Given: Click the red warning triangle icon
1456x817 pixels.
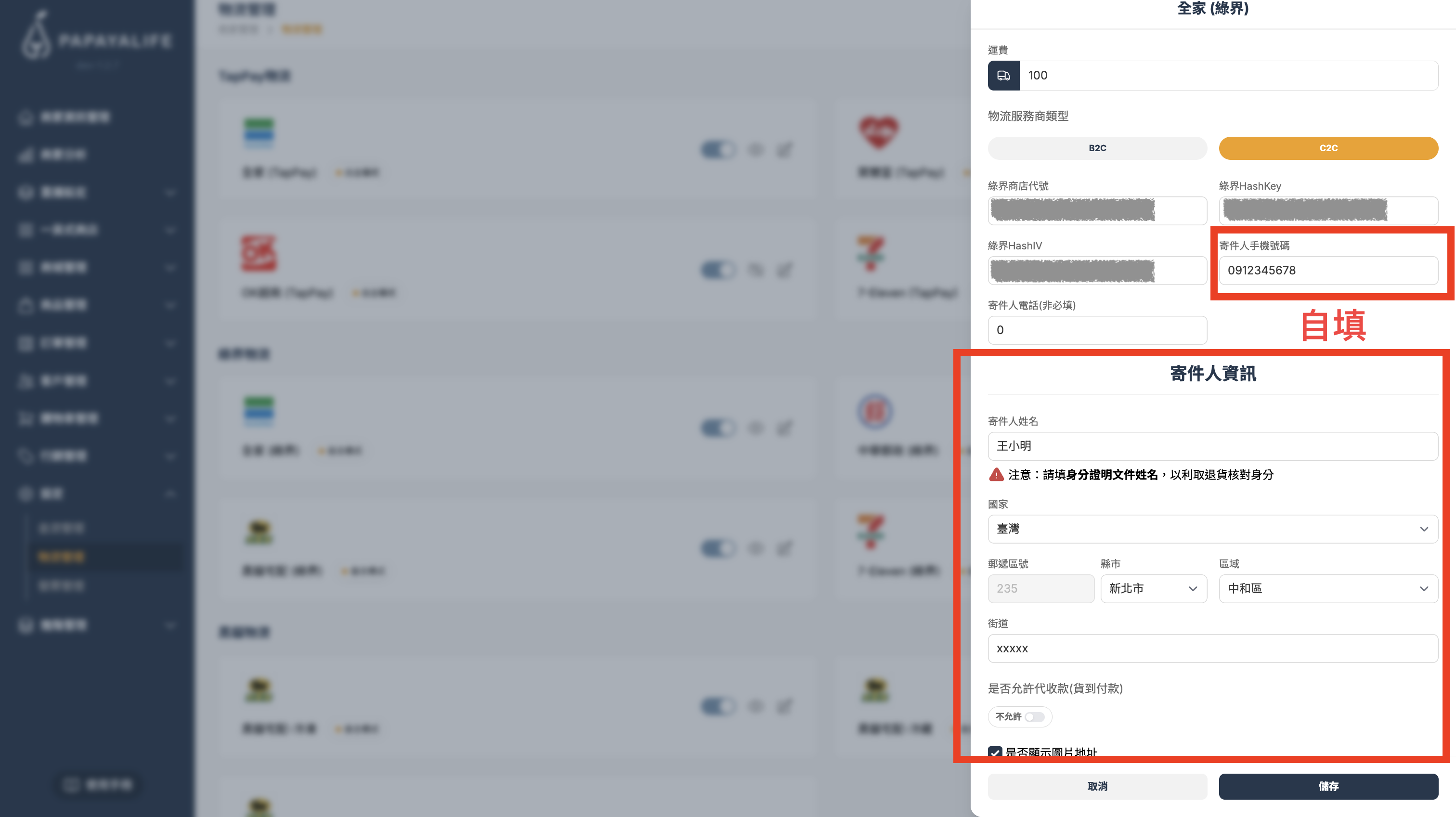Looking at the screenshot, I should coord(996,475).
